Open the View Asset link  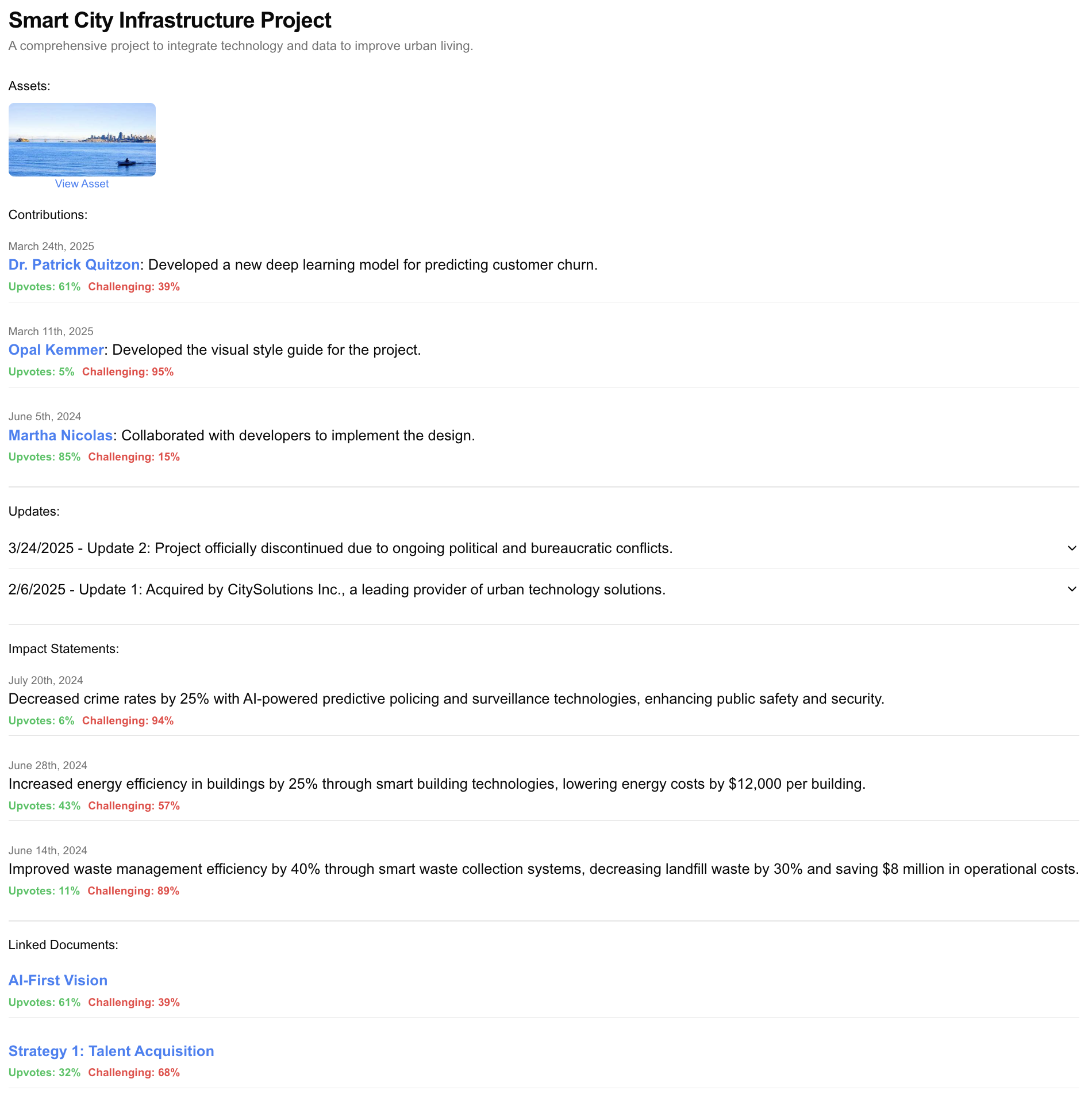click(x=82, y=183)
